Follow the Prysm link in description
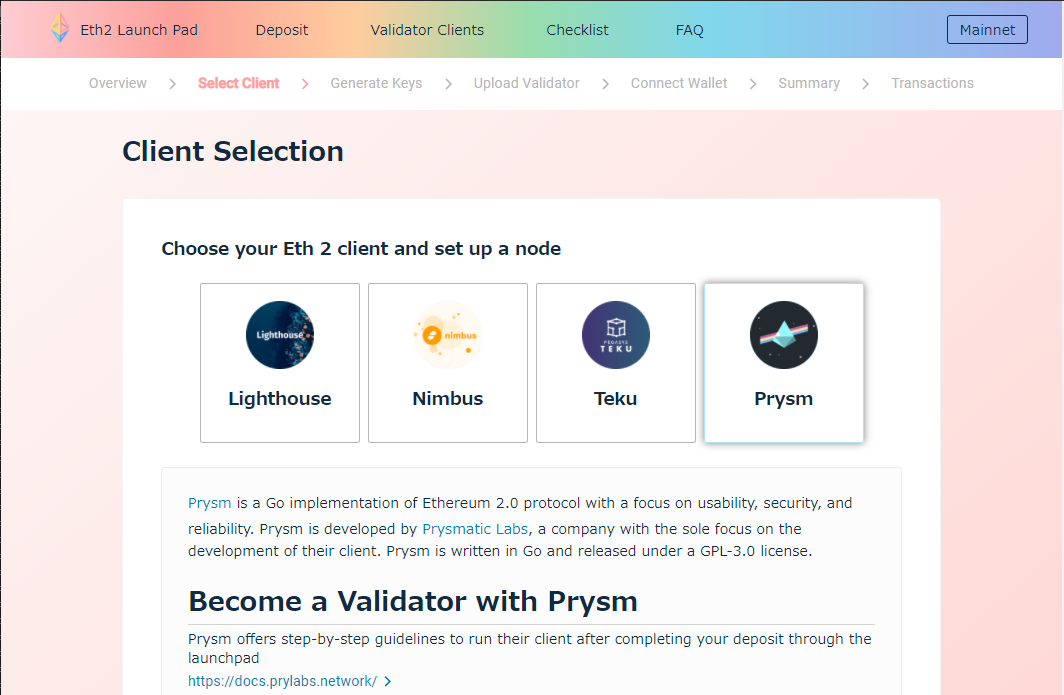Image resolution: width=1064 pixels, height=695 pixels. pyautogui.click(x=210, y=503)
